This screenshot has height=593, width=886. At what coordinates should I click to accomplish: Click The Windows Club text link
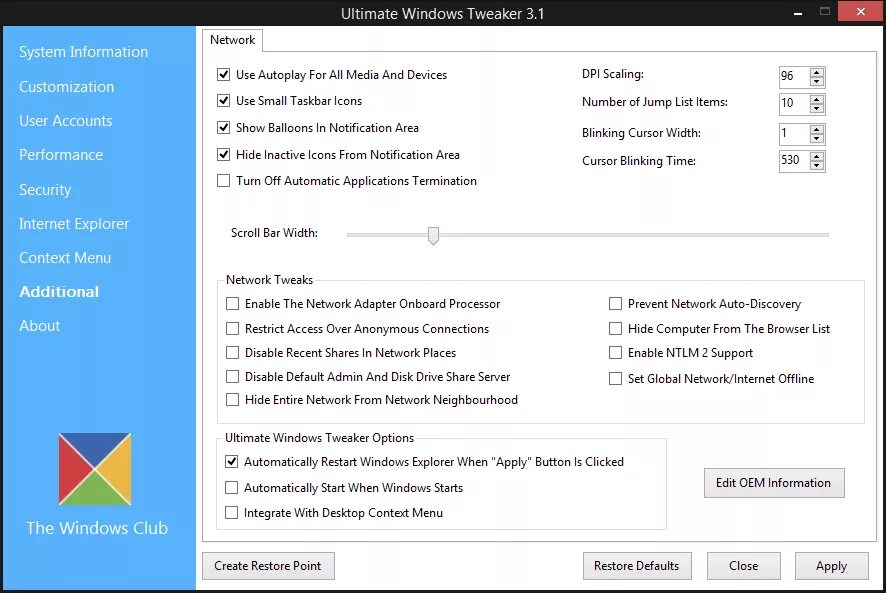[97, 528]
